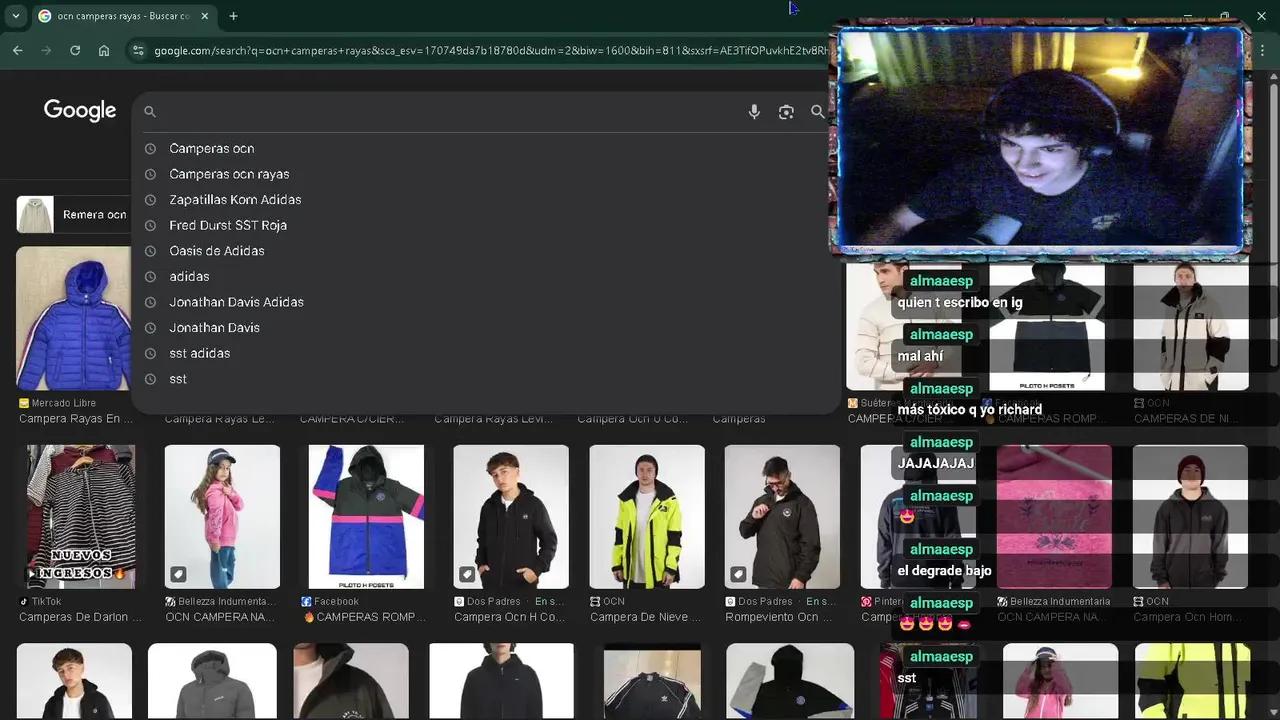
Task: Open pink embroidered sweatshirt thumbnail
Action: pos(1054,517)
